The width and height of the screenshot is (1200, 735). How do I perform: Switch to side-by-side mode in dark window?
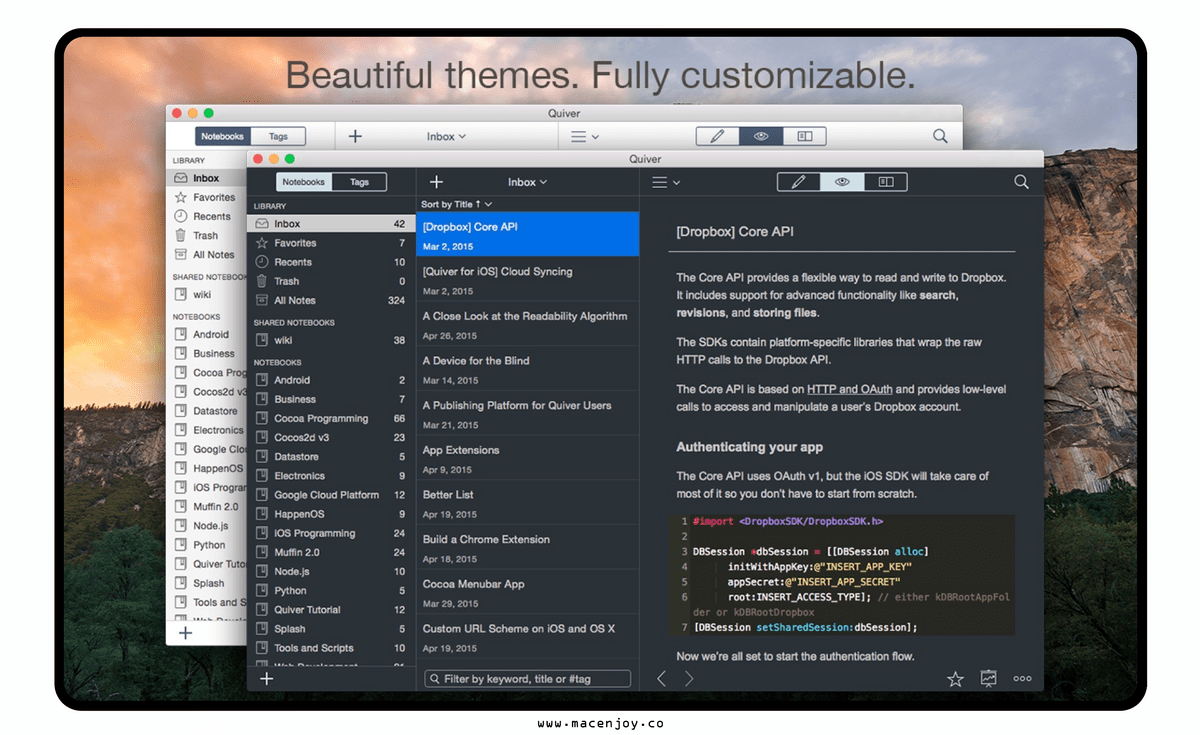(885, 182)
